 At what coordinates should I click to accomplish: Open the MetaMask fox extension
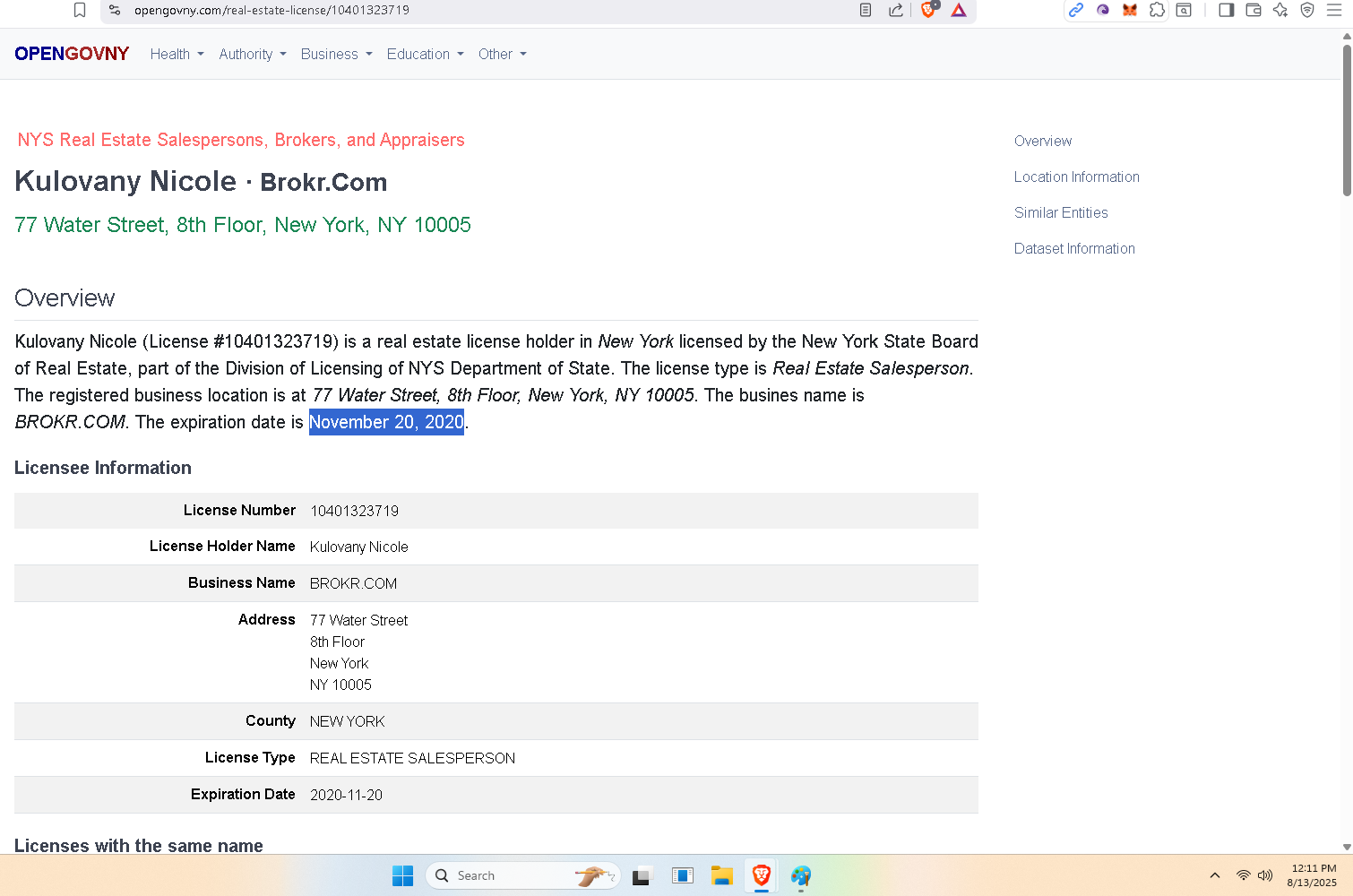(x=1130, y=10)
